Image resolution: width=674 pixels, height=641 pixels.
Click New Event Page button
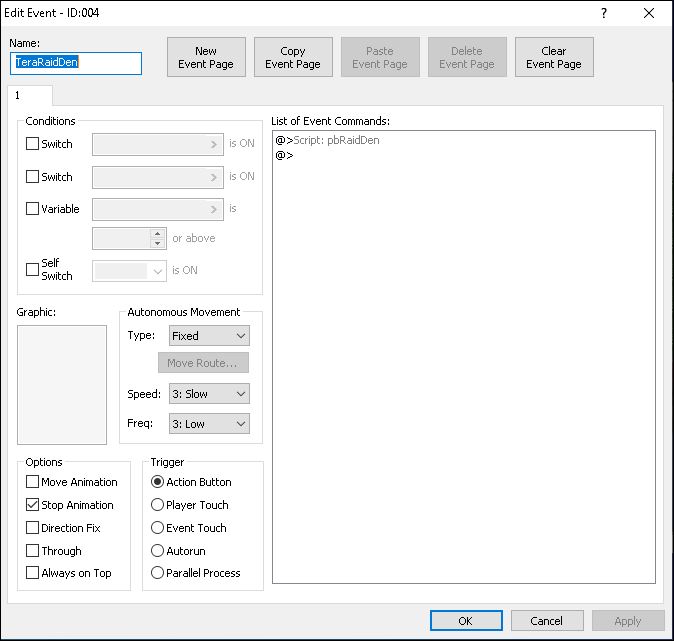click(206, 58)
